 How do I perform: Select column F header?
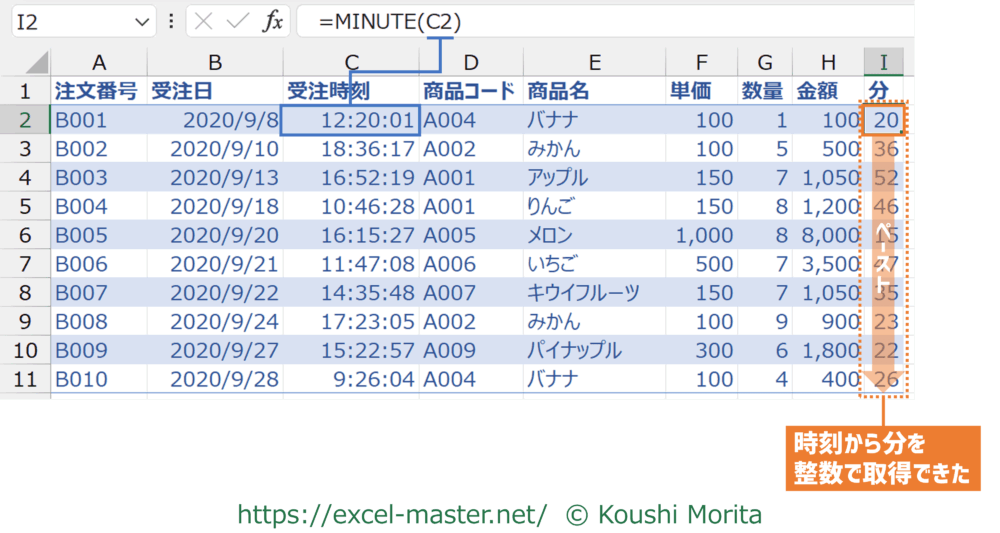point(702,63)
